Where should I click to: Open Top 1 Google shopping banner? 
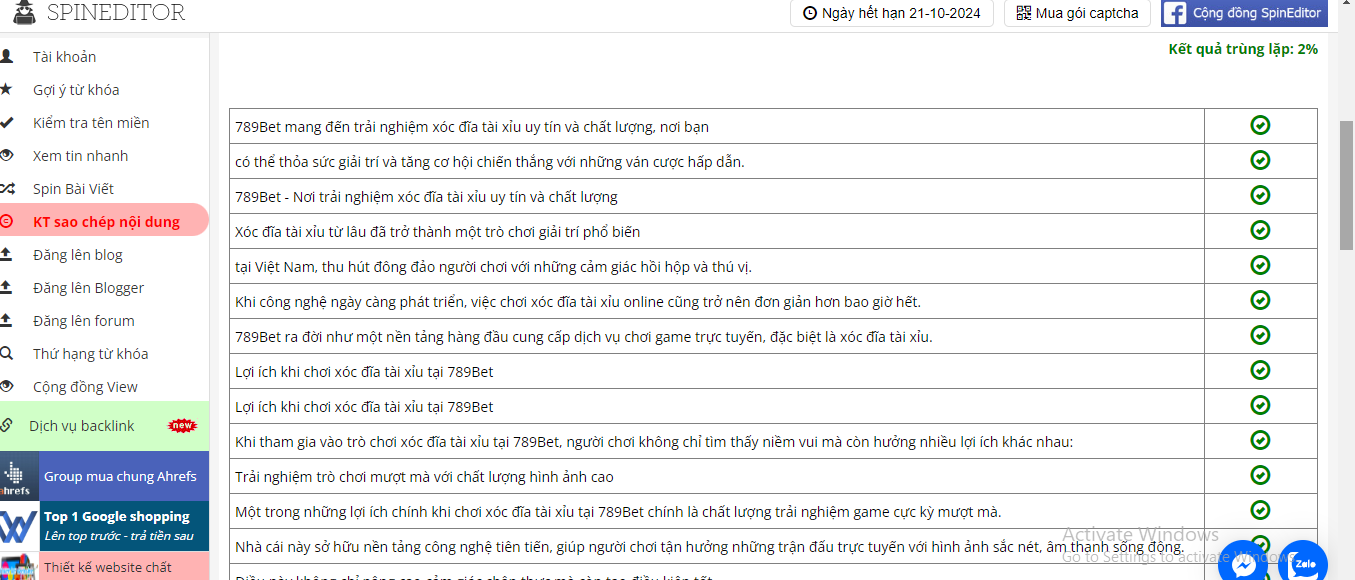[105, 526]
